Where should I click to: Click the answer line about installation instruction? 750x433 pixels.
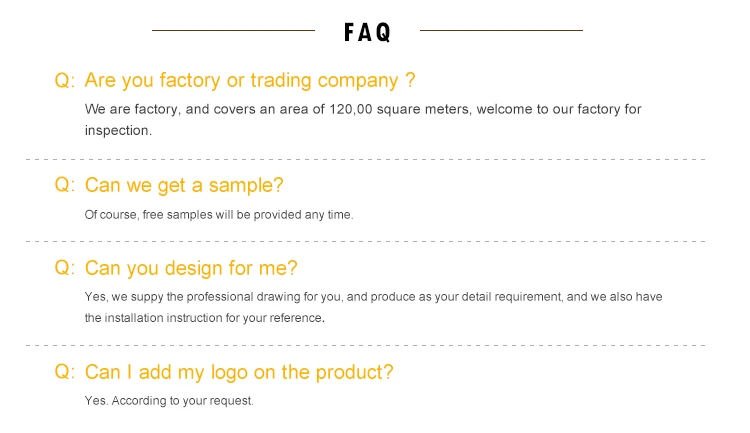204,318
